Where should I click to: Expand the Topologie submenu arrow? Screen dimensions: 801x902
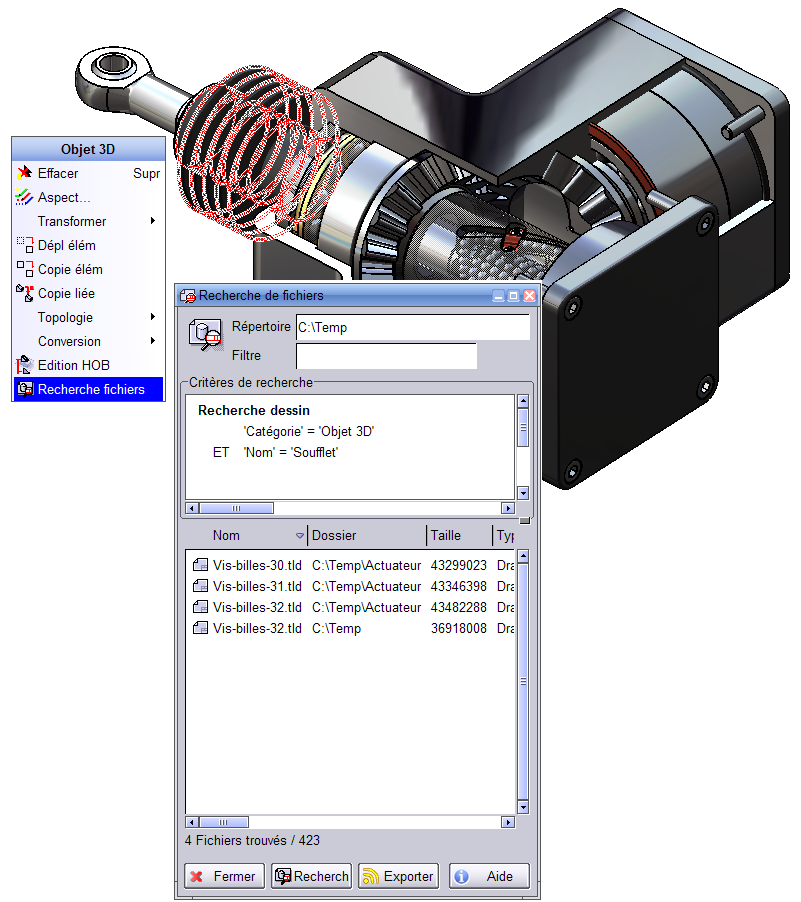152,316
